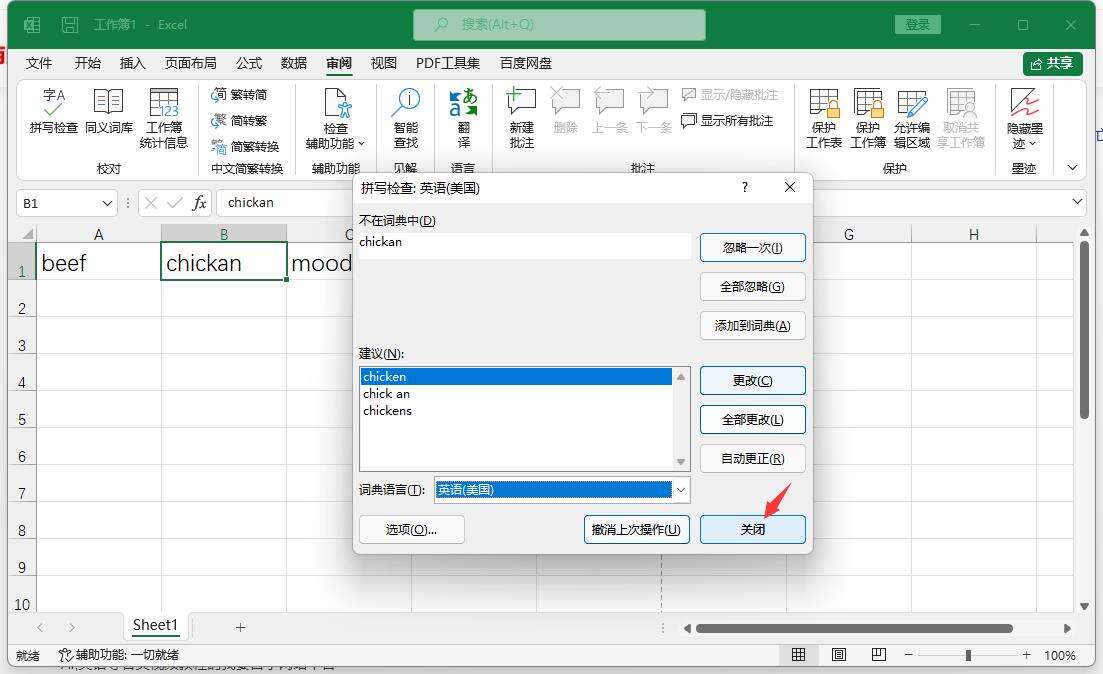Open the Name Box dropdown arrow

[x=107, y=203]
